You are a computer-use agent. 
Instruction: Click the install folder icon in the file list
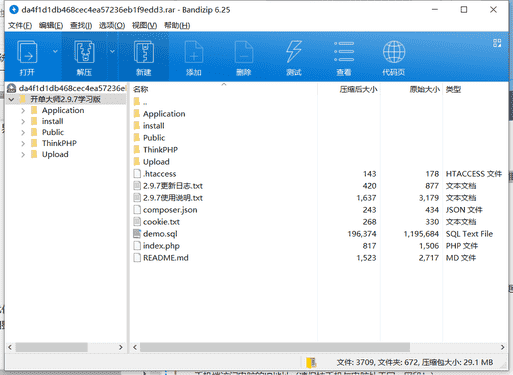click(x=137, y=126)
